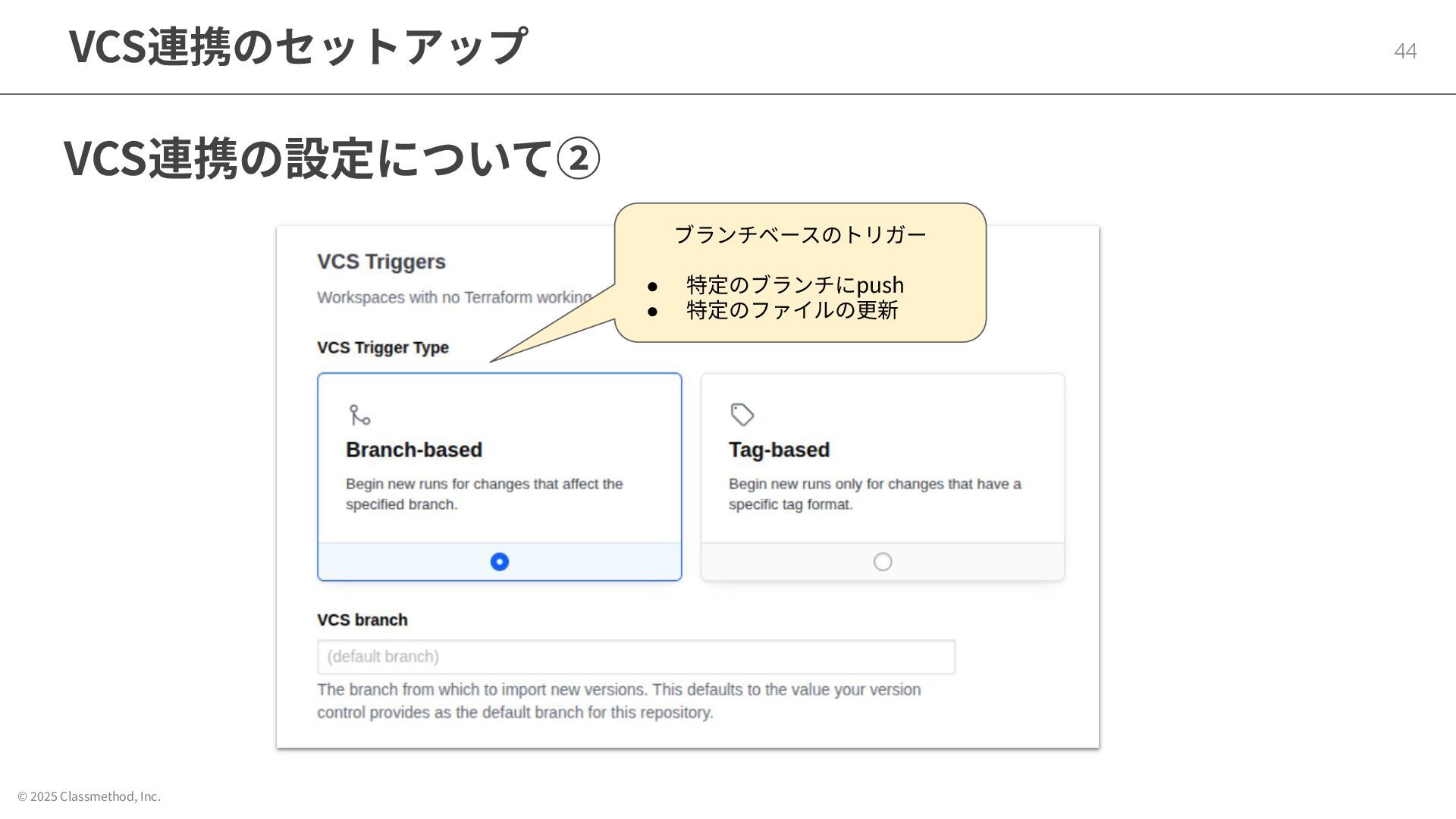Click the Branch-based description text

[484, 494]
